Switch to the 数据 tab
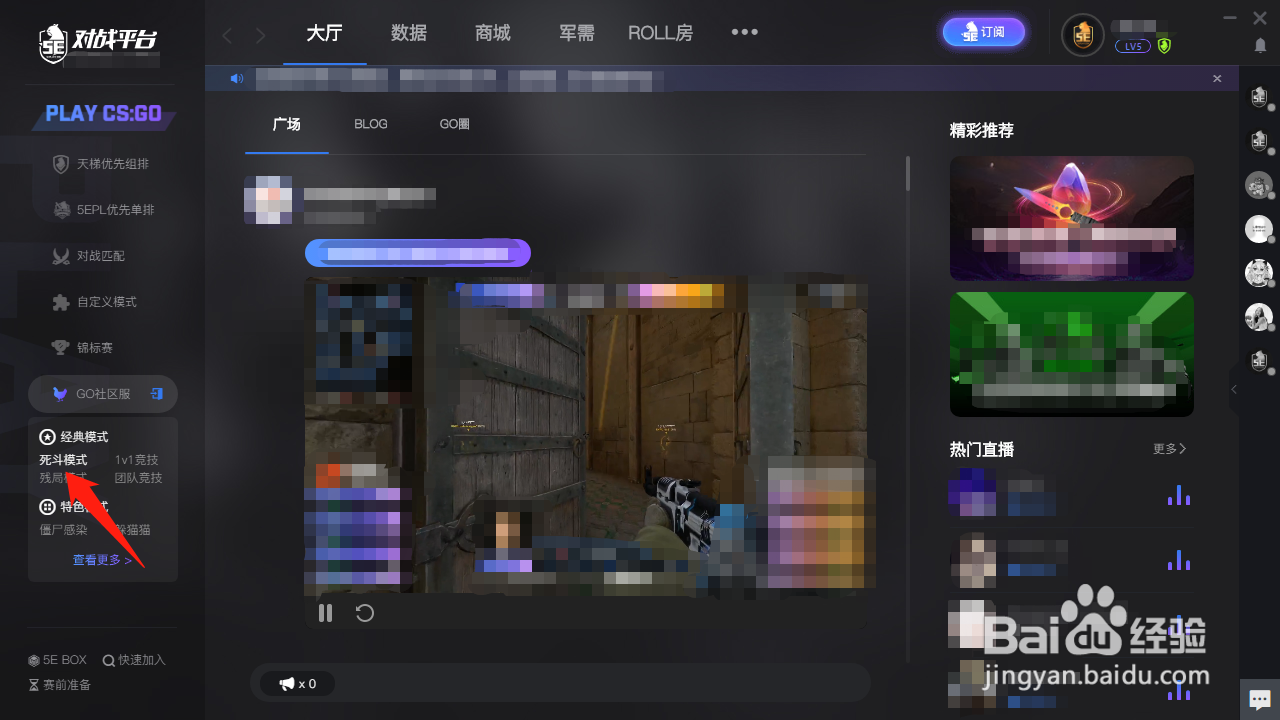Screen dimensions: 1280x720 (409, 33)
